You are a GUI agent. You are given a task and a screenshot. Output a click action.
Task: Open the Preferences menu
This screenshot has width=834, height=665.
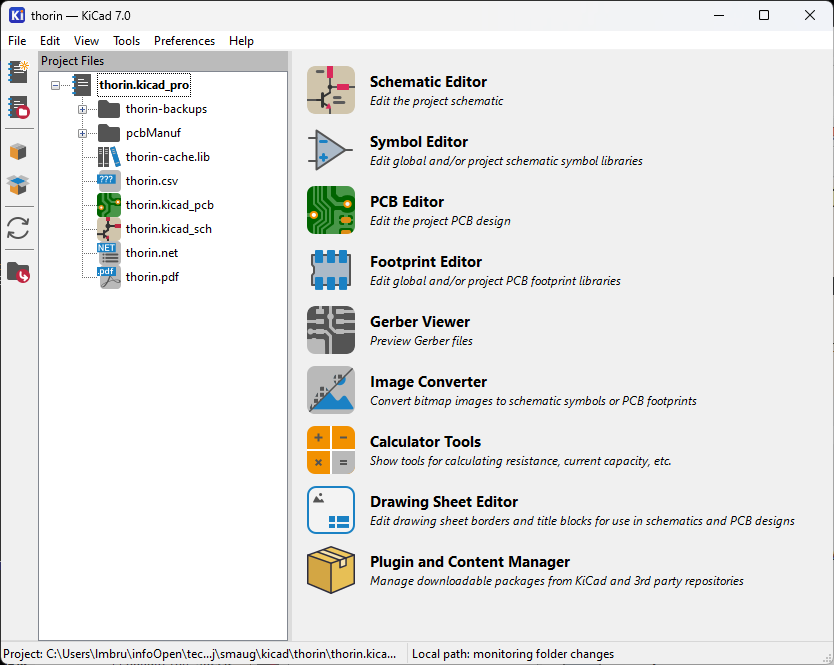(185, 41)
